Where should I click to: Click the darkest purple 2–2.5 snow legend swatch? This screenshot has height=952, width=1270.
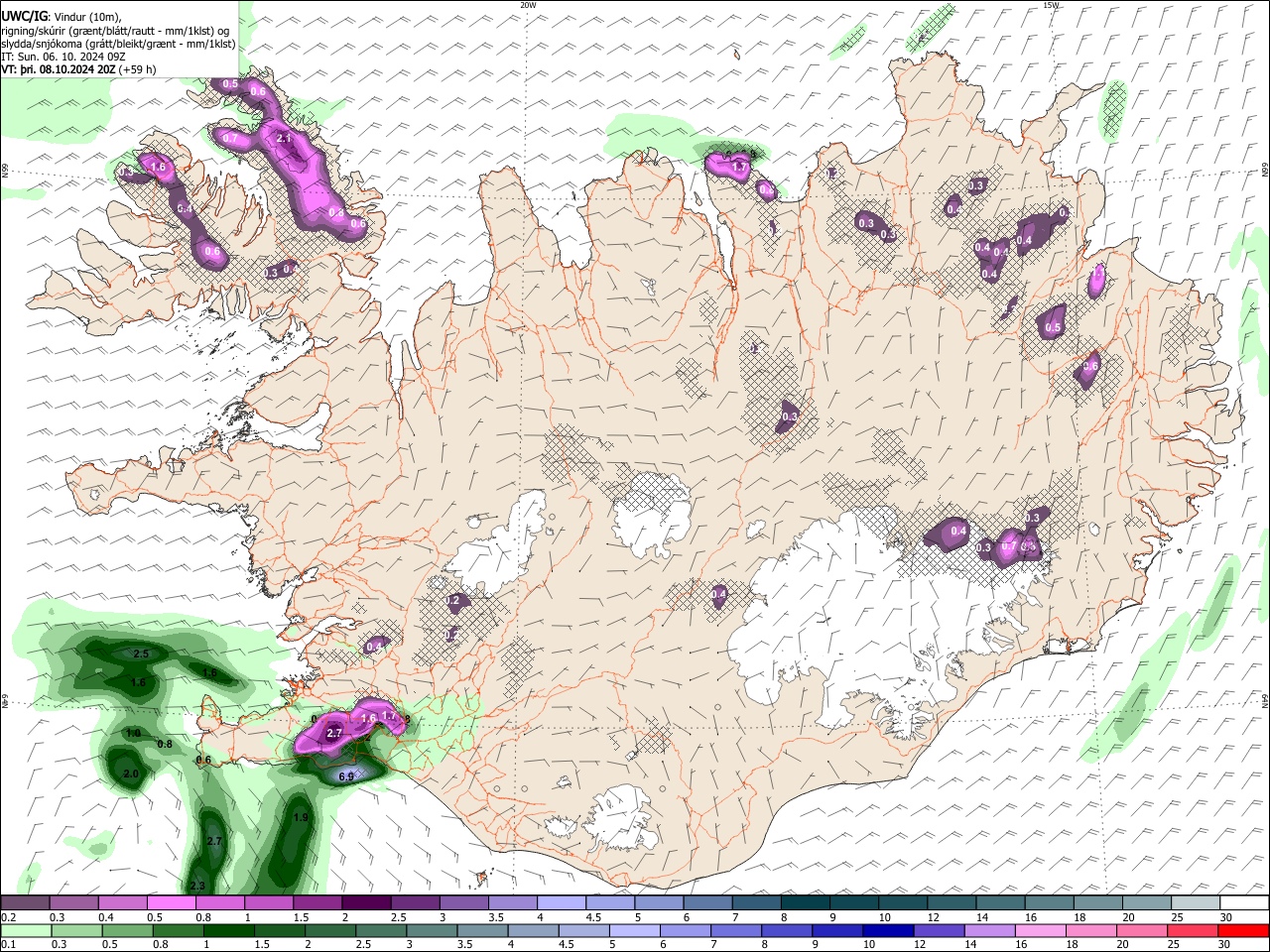[x=367, y=903]
